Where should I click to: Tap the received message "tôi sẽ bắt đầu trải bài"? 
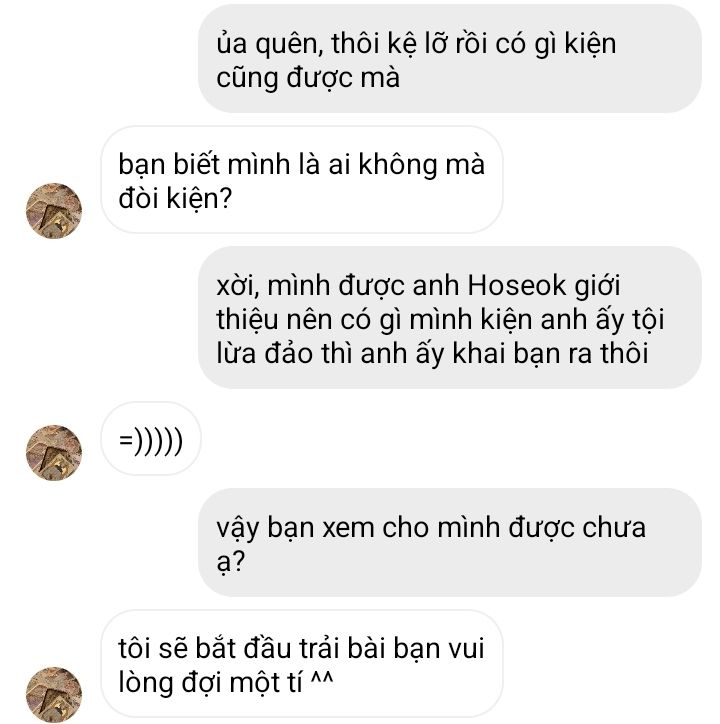click(302, 664)
